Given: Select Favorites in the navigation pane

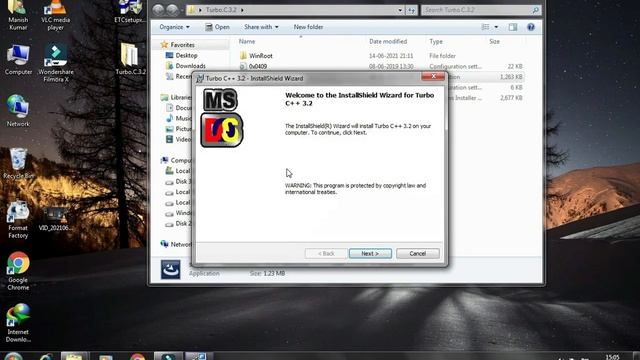Looking at the screenshot, I should click(182, 45).
